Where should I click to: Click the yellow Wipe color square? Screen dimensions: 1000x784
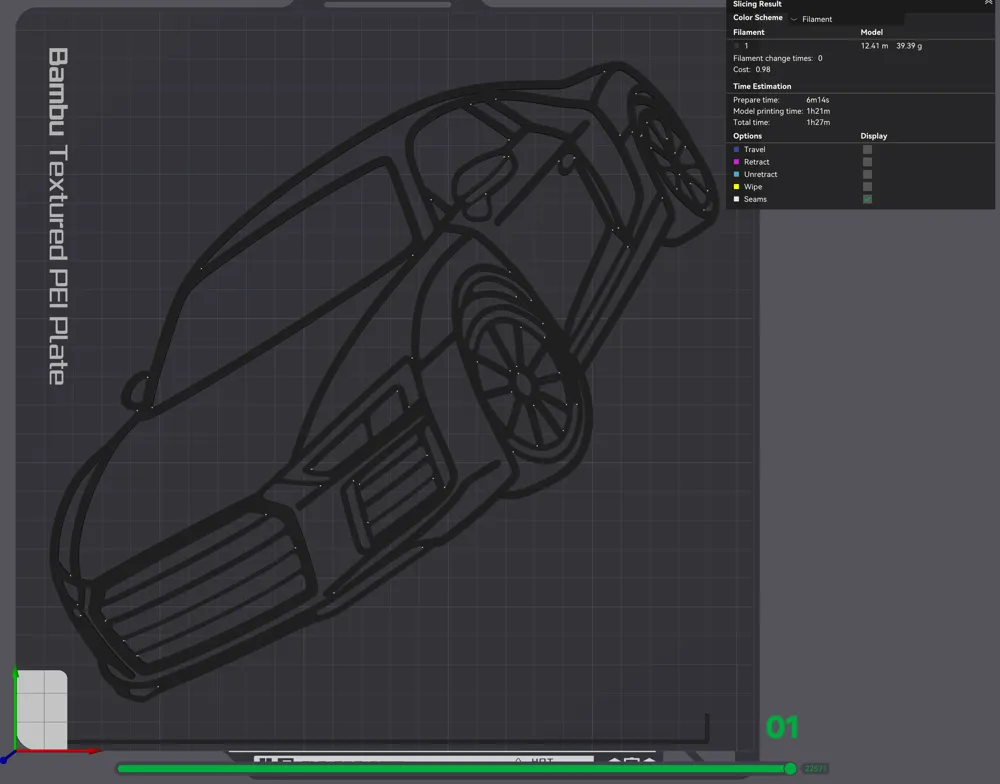click(737, 187)
